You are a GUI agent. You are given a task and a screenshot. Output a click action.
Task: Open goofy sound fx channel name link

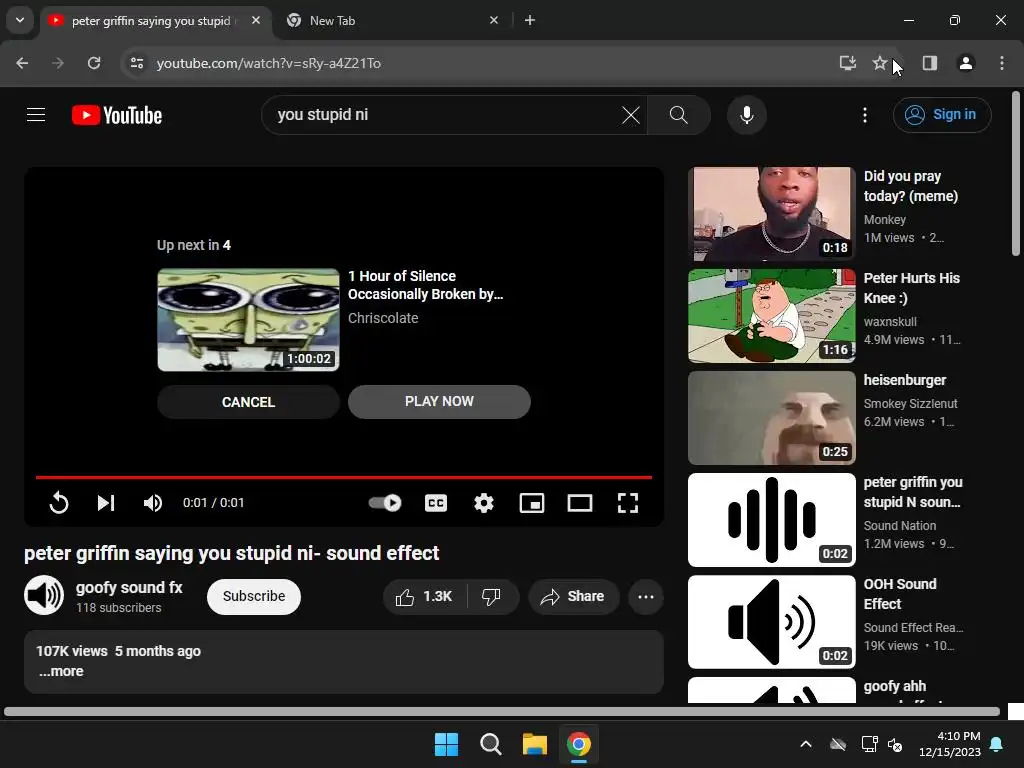point(129,587)
